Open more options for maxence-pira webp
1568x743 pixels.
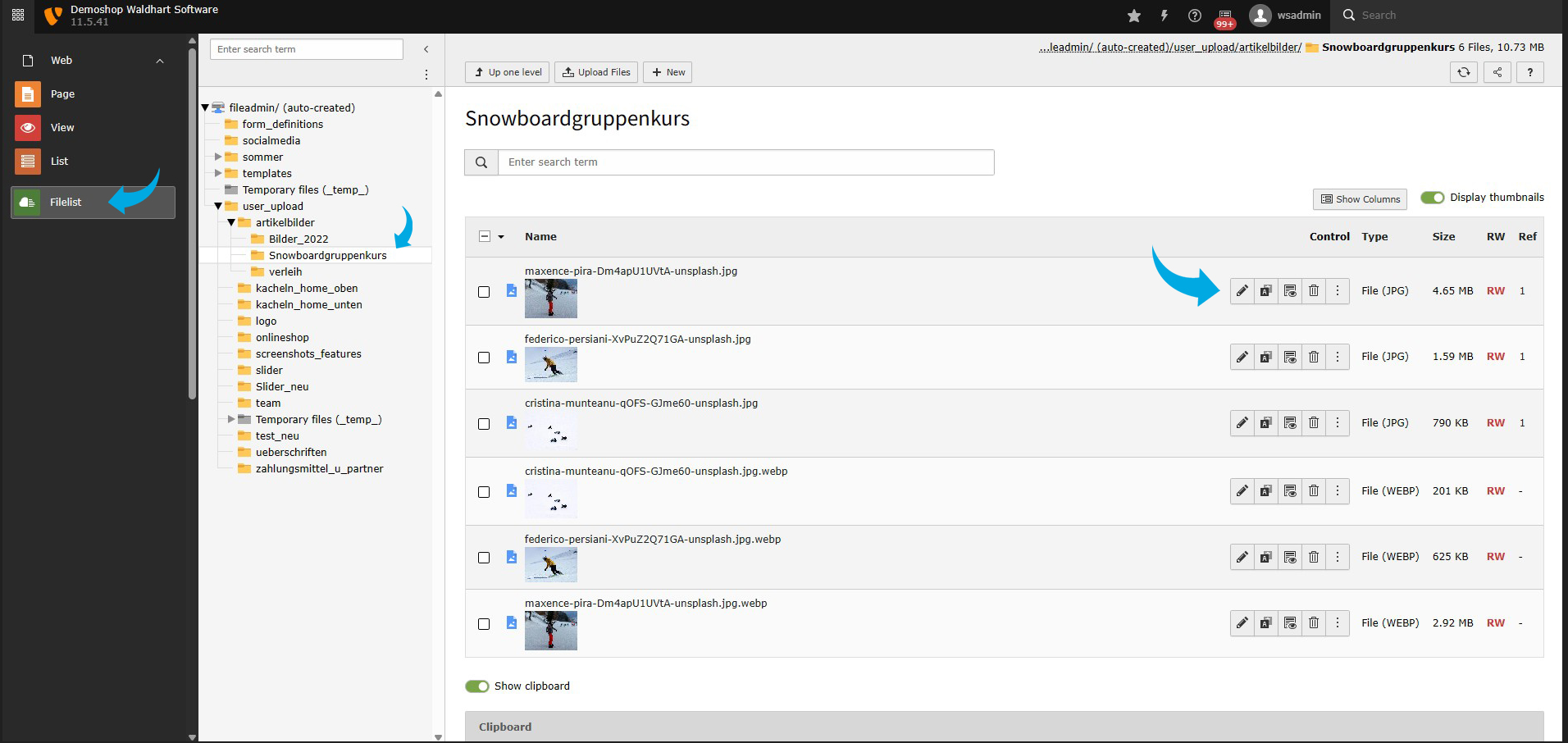coord(1338,623)
